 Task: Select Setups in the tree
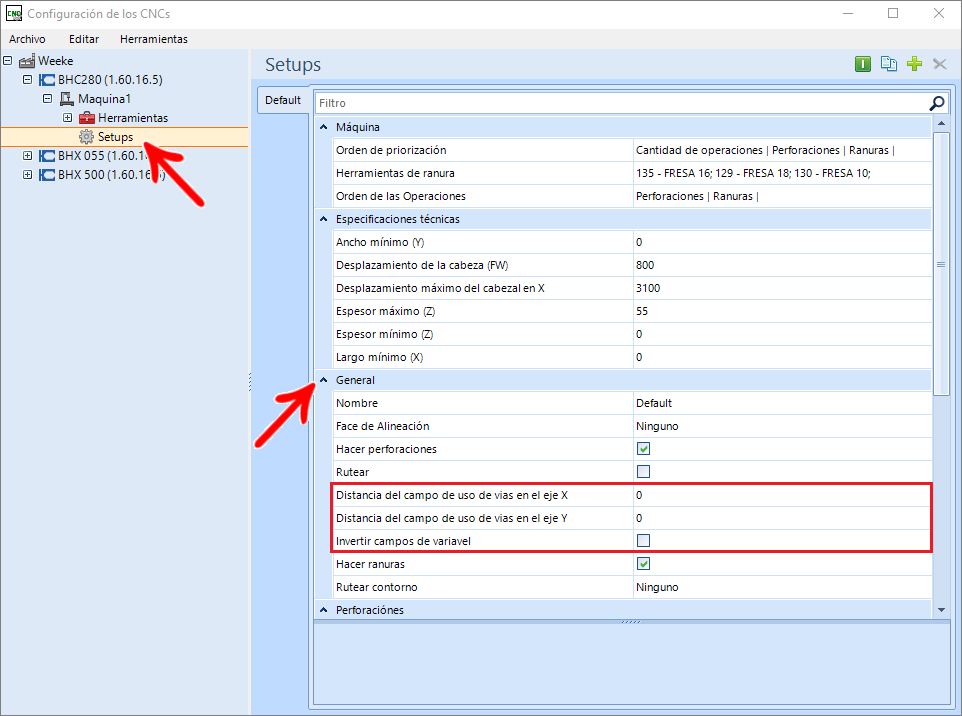(115, 137)
